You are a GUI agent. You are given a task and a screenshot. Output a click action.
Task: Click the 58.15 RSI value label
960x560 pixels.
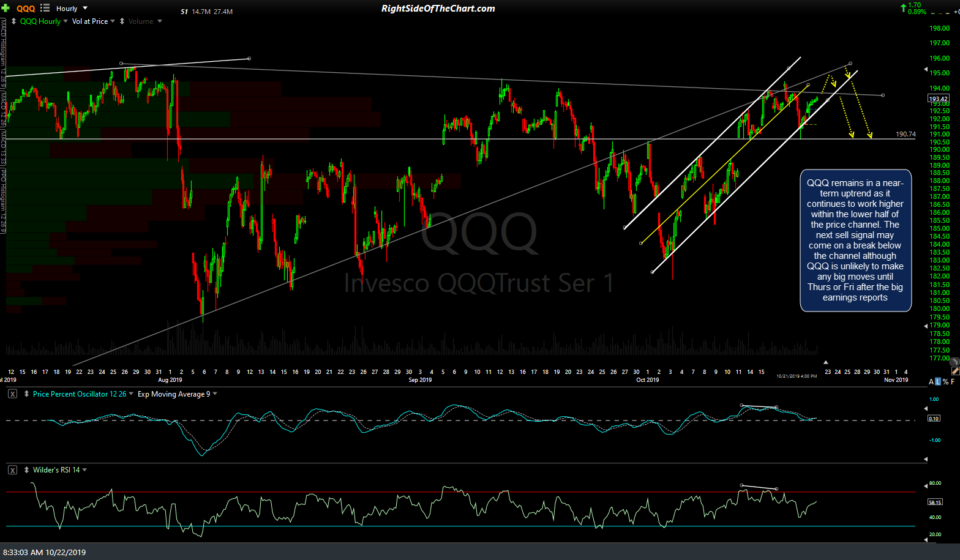click(x=935, y=502)
